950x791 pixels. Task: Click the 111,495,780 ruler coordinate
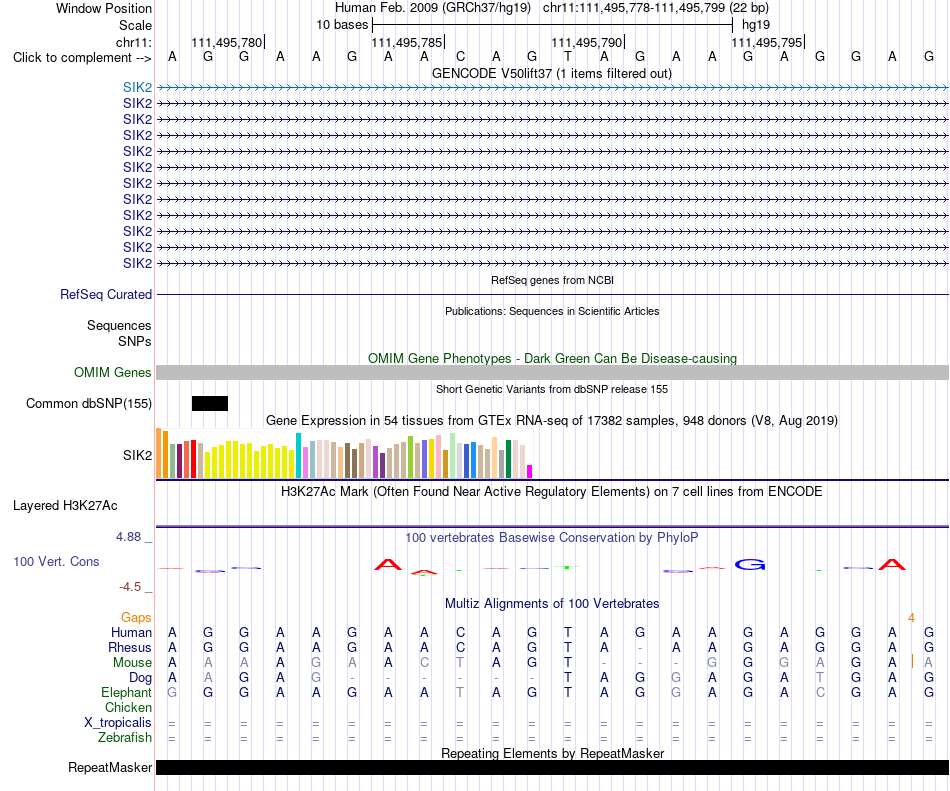(227, 42)
